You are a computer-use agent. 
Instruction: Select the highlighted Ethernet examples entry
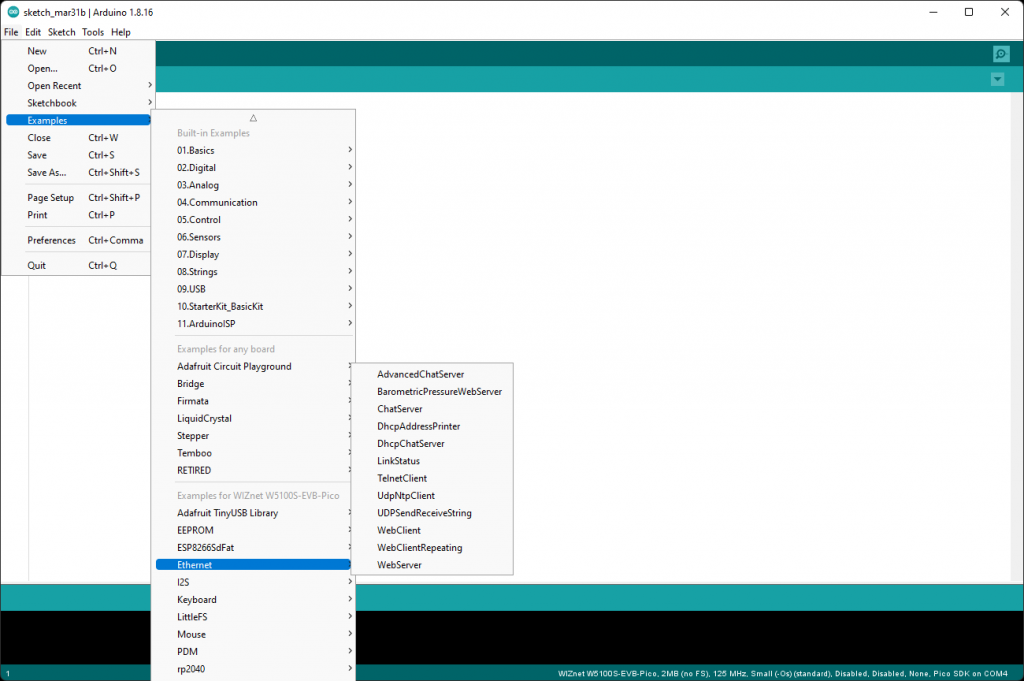click(253, 565)
